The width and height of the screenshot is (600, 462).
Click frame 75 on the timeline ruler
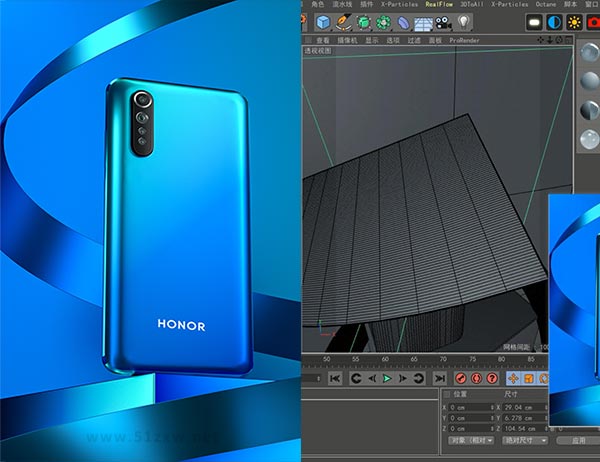pos(473,359)
